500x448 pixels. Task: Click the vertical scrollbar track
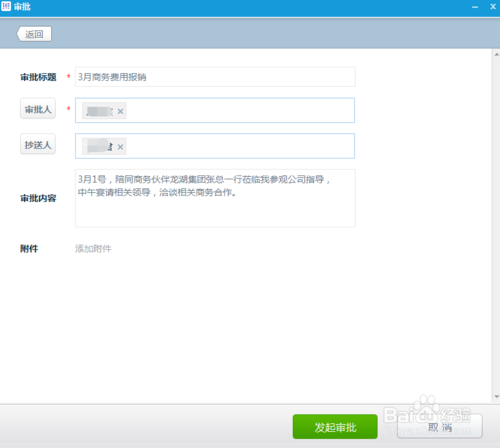point(497,225)
